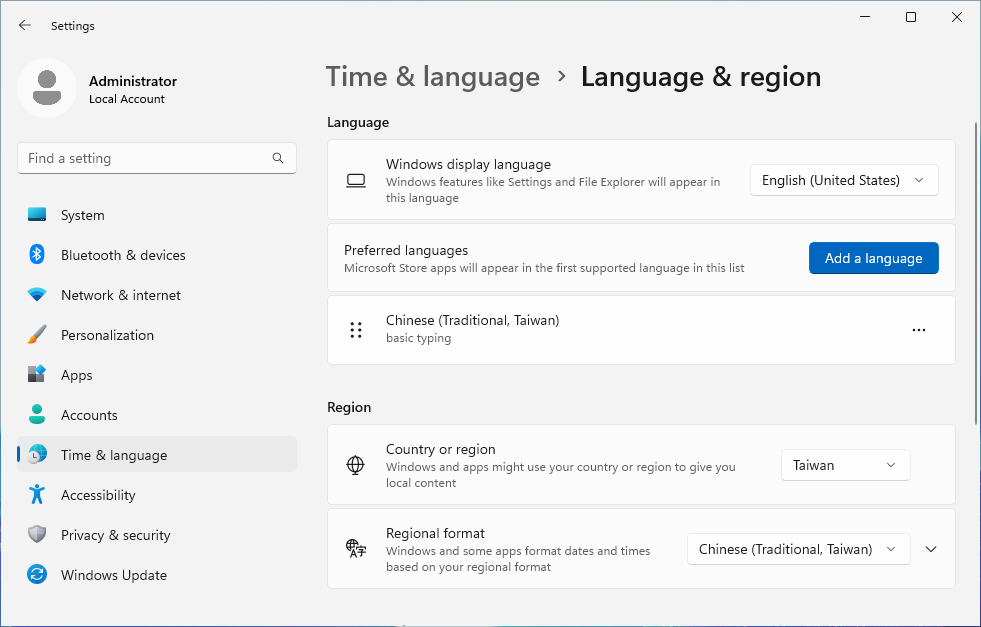The width and height of the screenshot is (981, 627).
Task: Click the Find a setting search box
Action: point(156,158)
